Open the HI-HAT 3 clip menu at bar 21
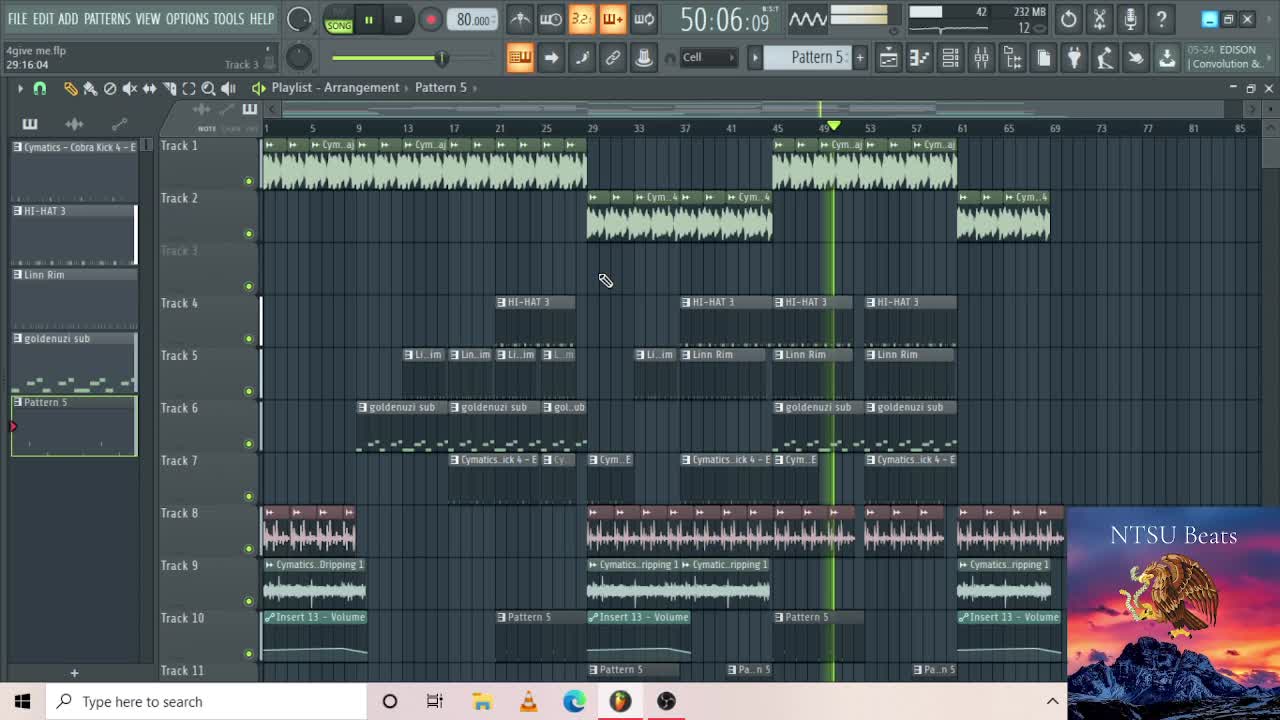 point(502,302)
